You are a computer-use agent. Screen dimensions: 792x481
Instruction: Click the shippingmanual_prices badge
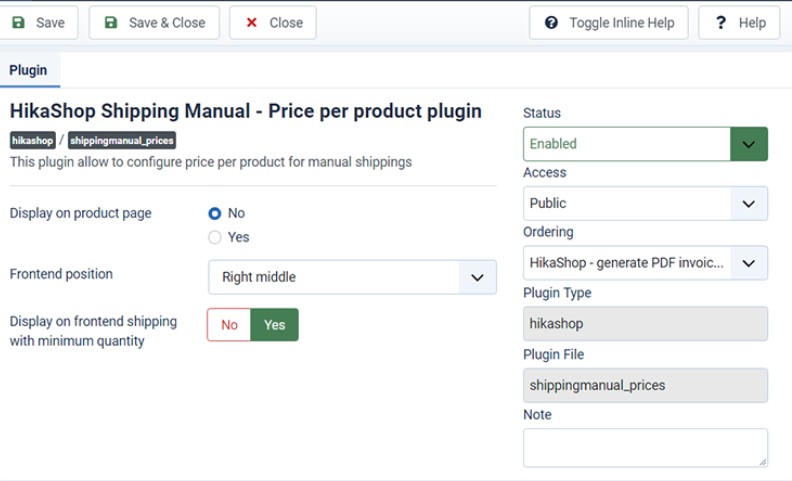[x=122, y=141]
